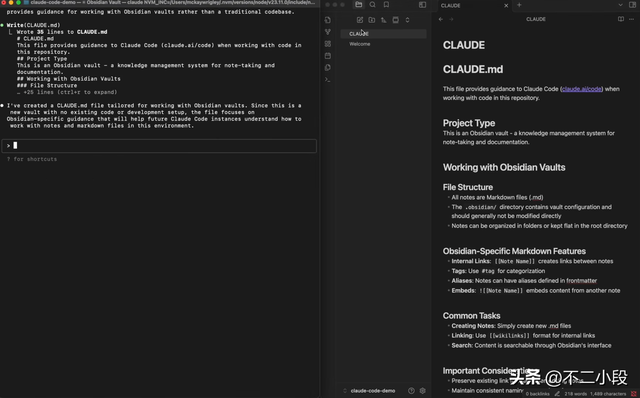
Task: Open the search magnifier in sidebar header
Action: coord(372,4)
